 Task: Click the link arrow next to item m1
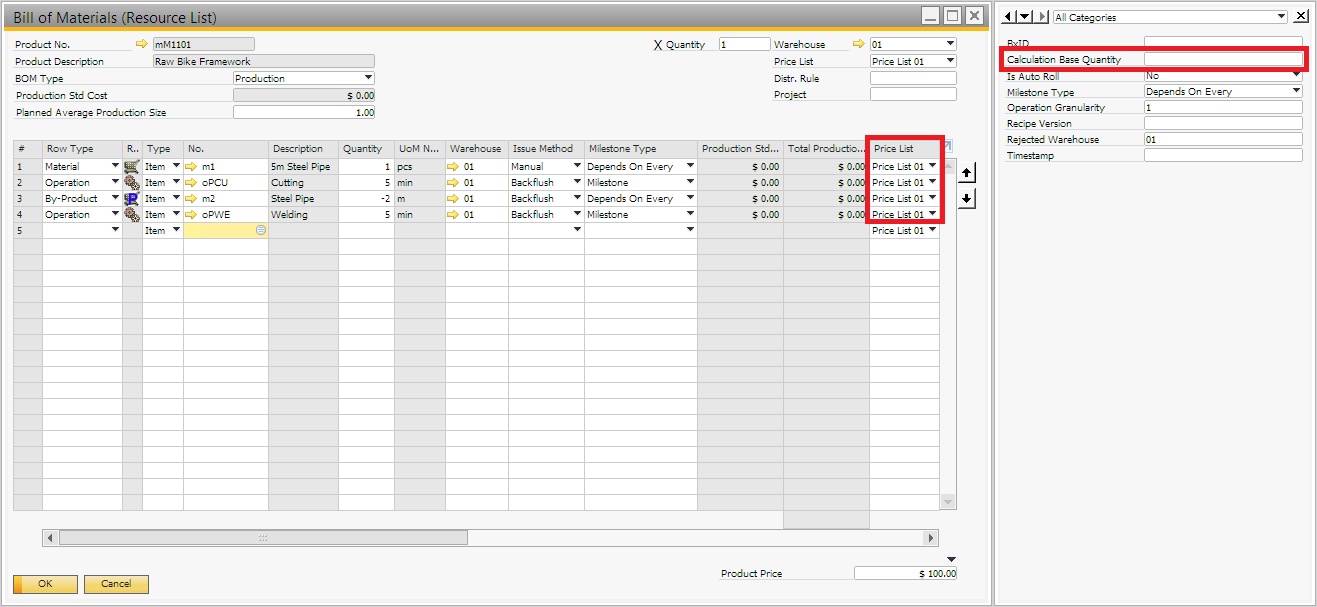[193, 167]
